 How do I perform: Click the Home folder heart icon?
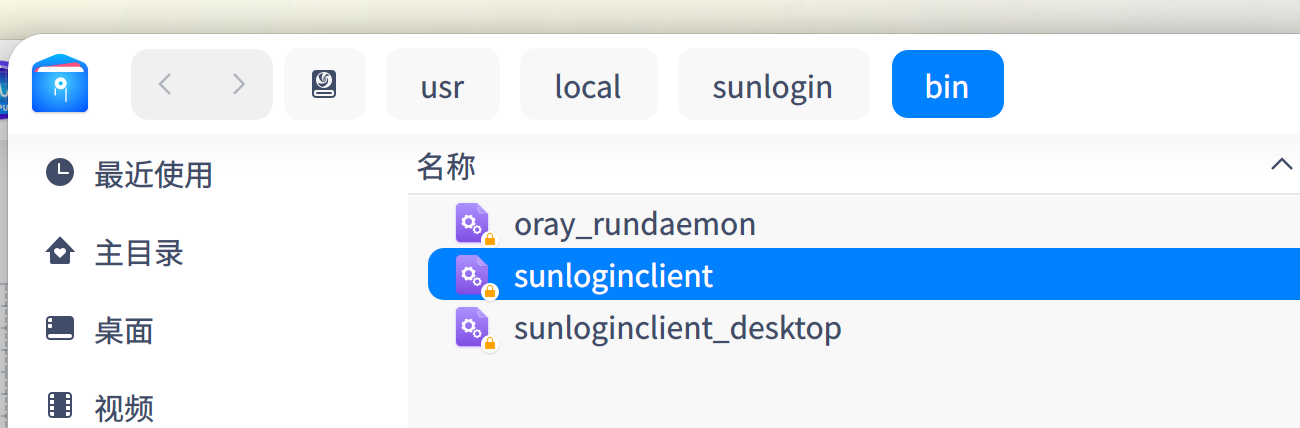(60, 251)
